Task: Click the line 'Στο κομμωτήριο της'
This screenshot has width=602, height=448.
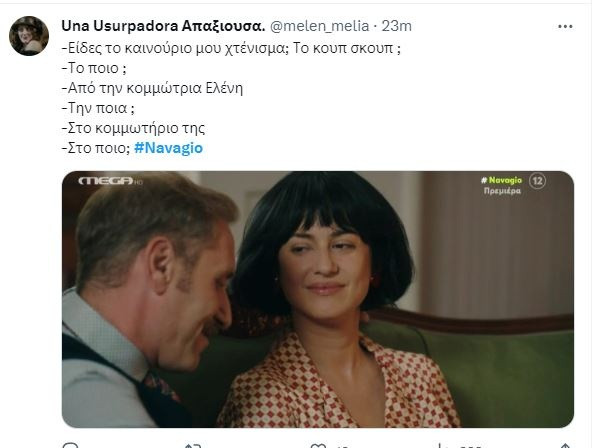Action: pos(133,128)
